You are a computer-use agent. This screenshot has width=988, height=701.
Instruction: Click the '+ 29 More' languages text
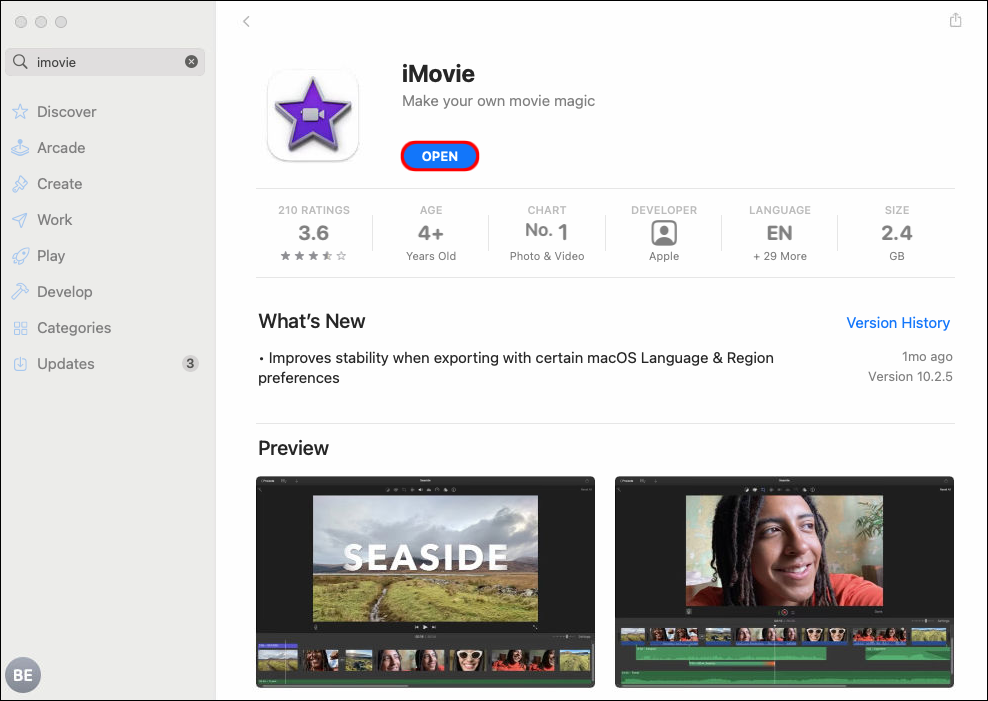pos(779,256)
